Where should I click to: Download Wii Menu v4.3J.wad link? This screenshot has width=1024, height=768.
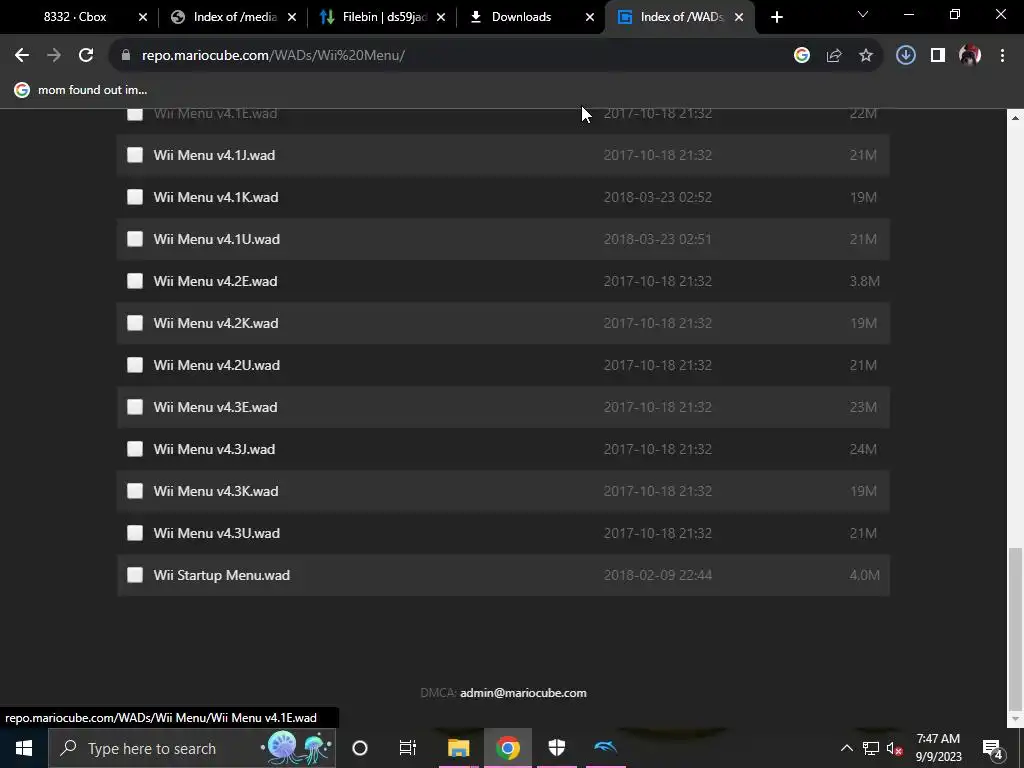tap(214, 449)
